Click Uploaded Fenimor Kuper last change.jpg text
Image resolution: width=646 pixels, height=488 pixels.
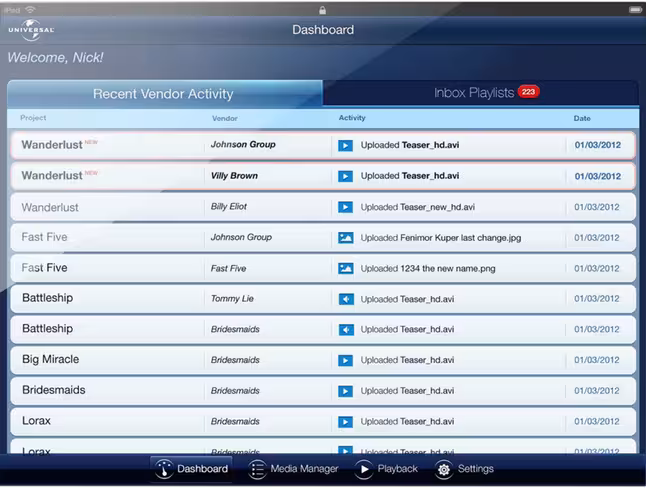pyautogui.click(x=441, y=238)
